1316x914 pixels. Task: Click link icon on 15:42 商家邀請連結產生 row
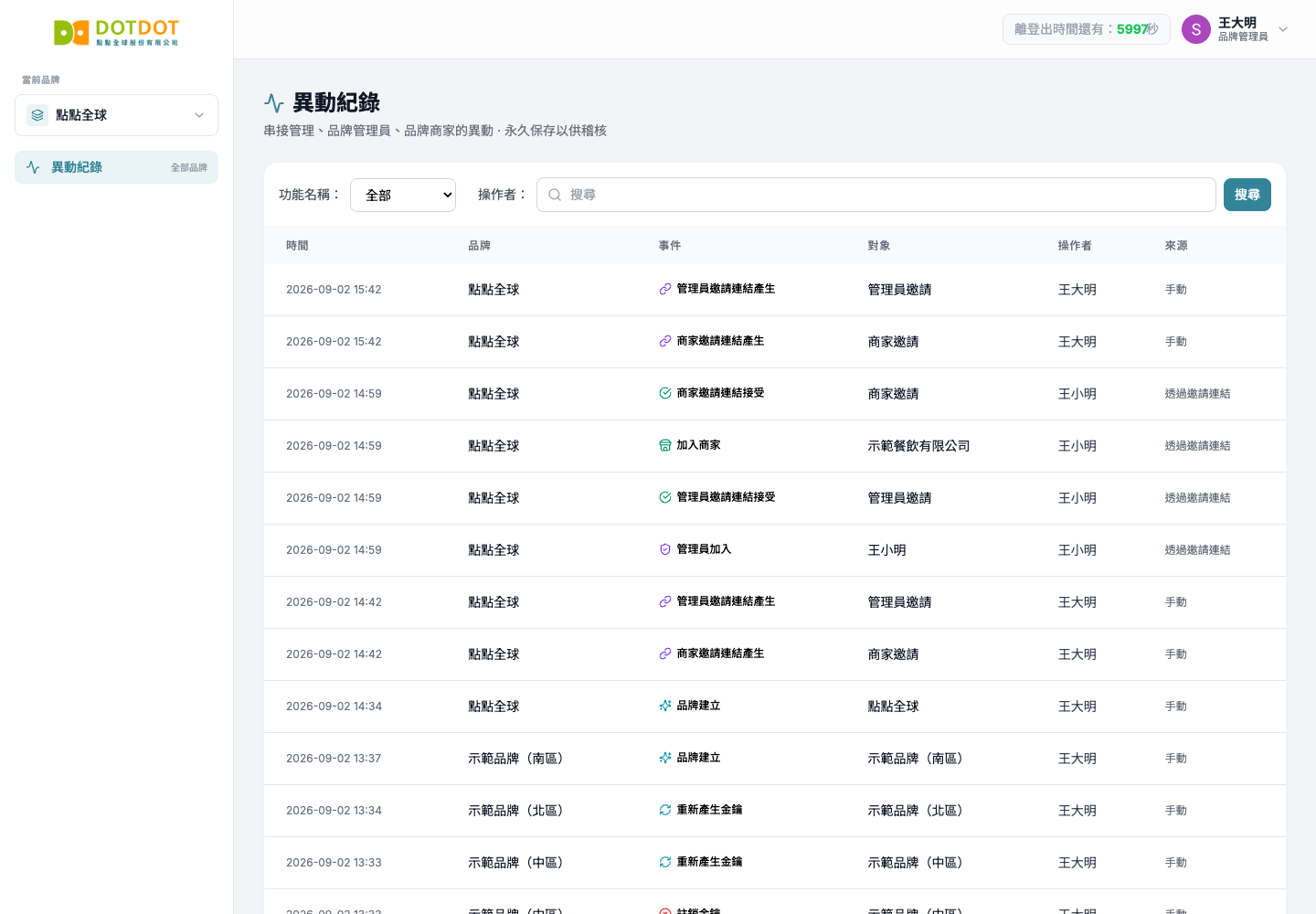[665, 341]
